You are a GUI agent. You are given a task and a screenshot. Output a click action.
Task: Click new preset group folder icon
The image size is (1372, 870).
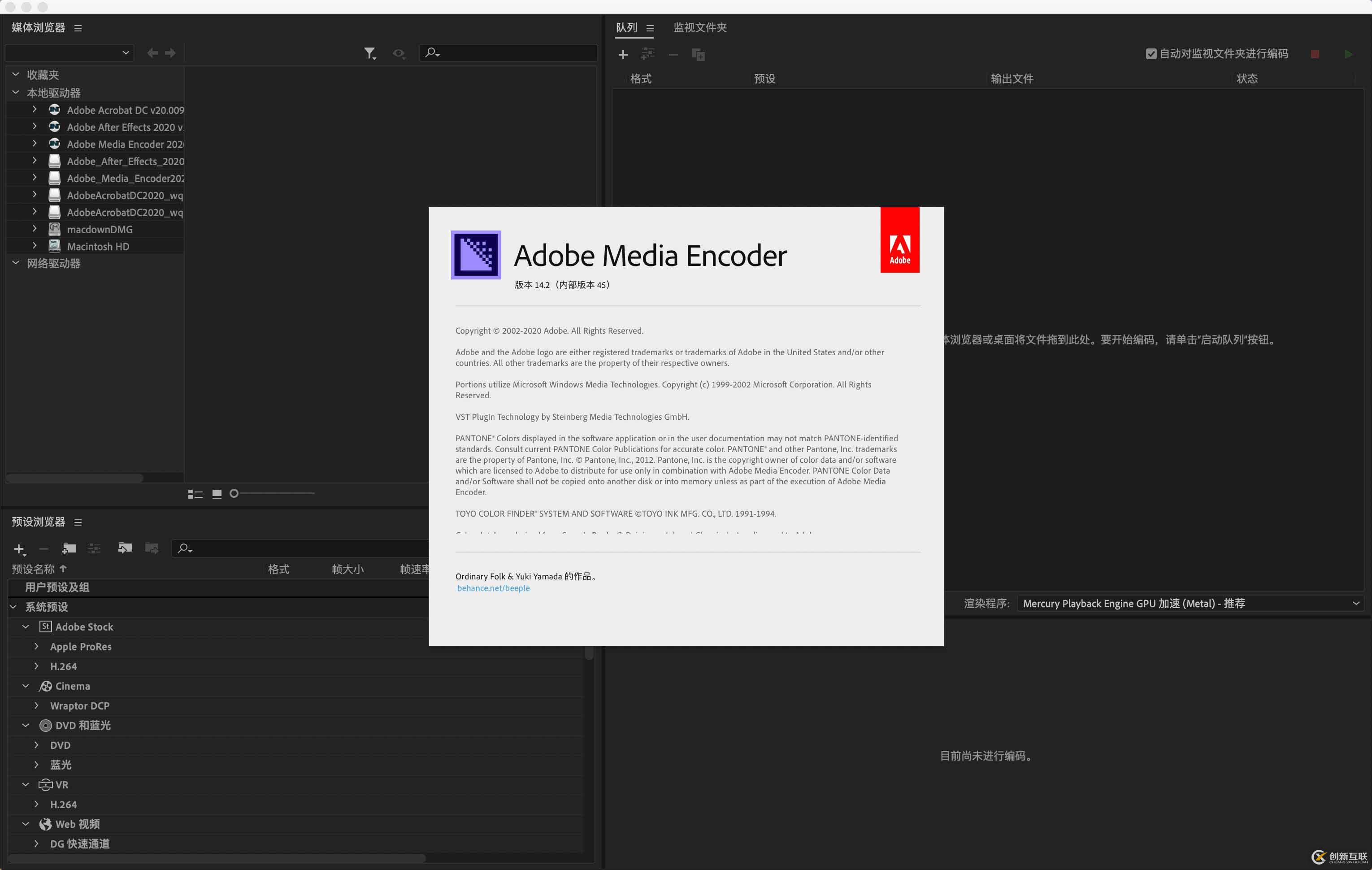(x=69, y=548)
